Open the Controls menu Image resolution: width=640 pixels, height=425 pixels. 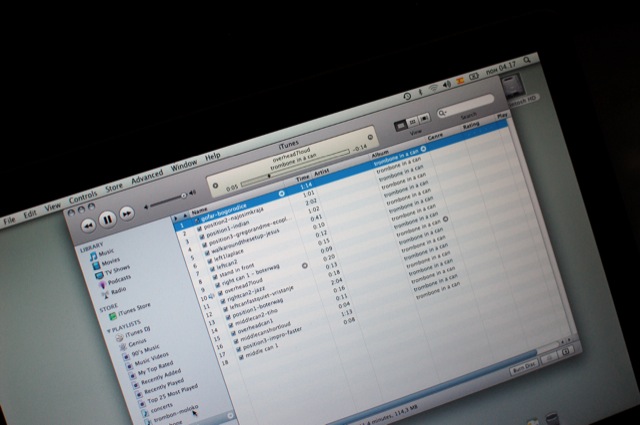[83, 198]
